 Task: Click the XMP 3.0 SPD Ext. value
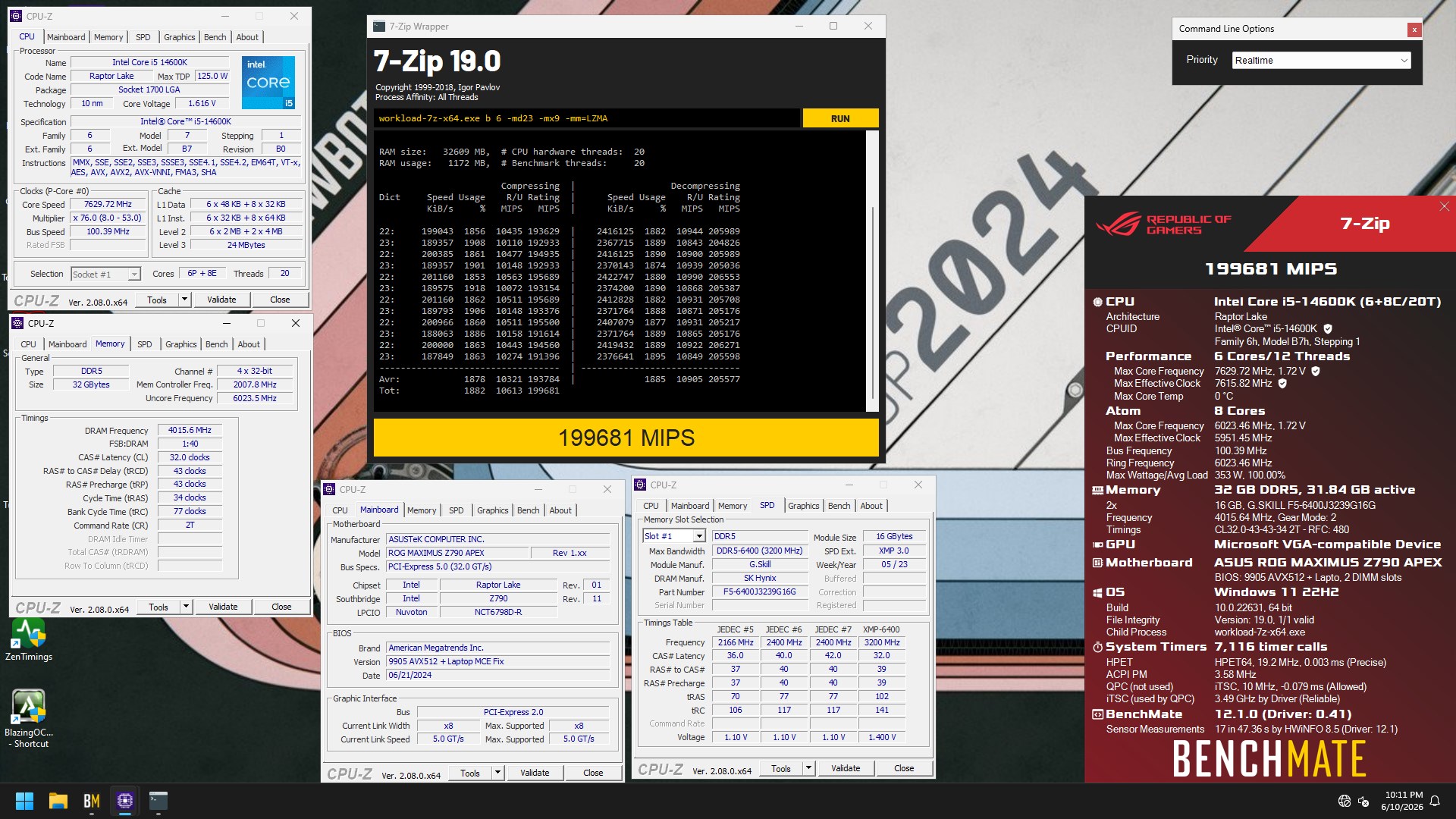click(x=893, y=551)
